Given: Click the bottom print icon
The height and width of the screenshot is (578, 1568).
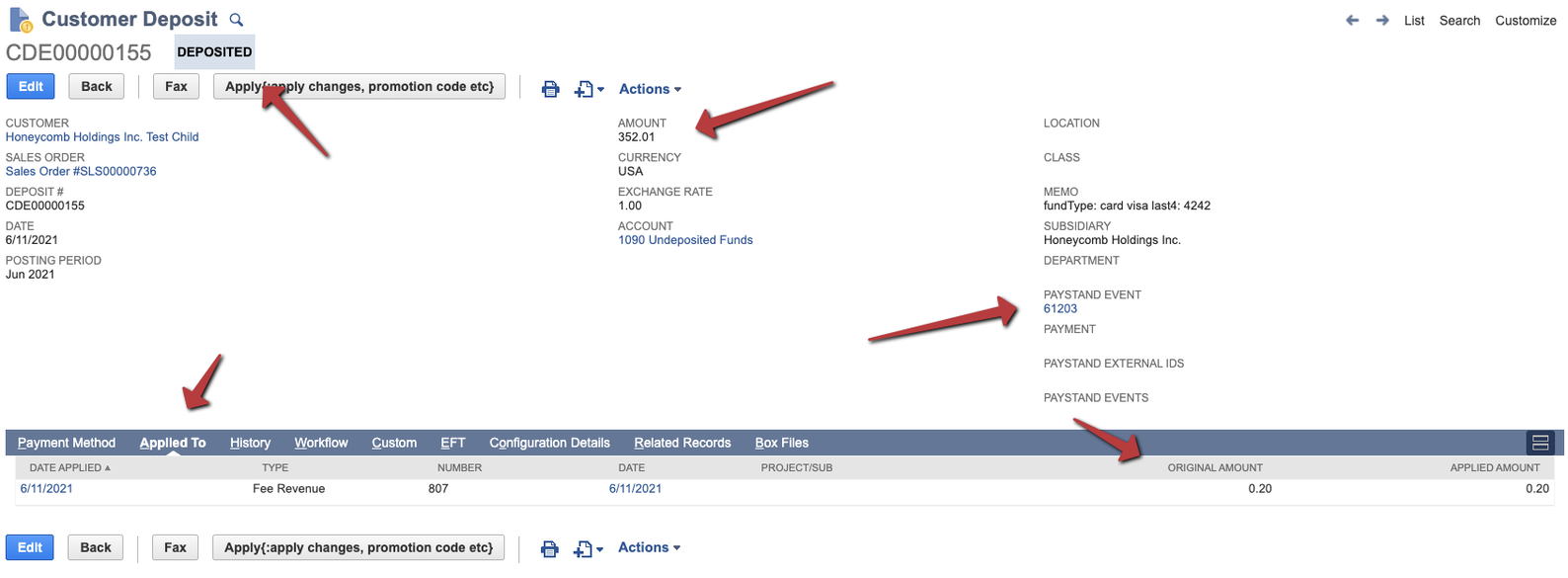Looking at the screenshot, I should coord(550,548).
